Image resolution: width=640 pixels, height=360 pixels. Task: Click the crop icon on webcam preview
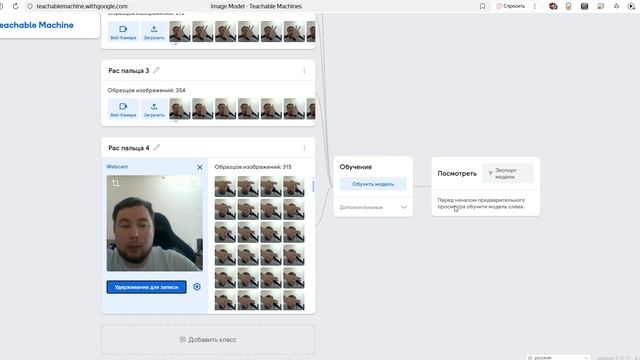(x=116, y=183)
